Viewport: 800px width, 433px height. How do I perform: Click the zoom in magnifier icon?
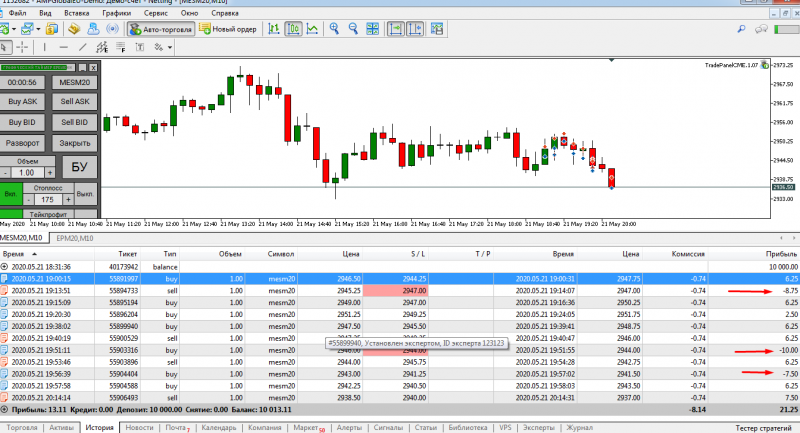334,29
